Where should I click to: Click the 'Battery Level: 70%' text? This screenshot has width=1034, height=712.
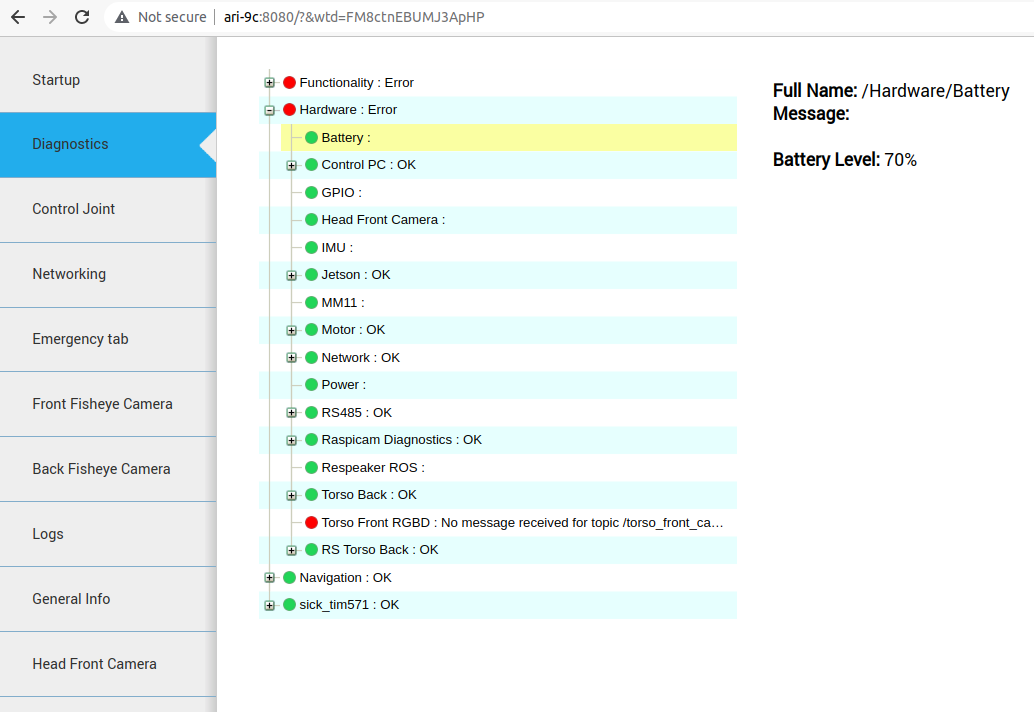click(845, 160)
